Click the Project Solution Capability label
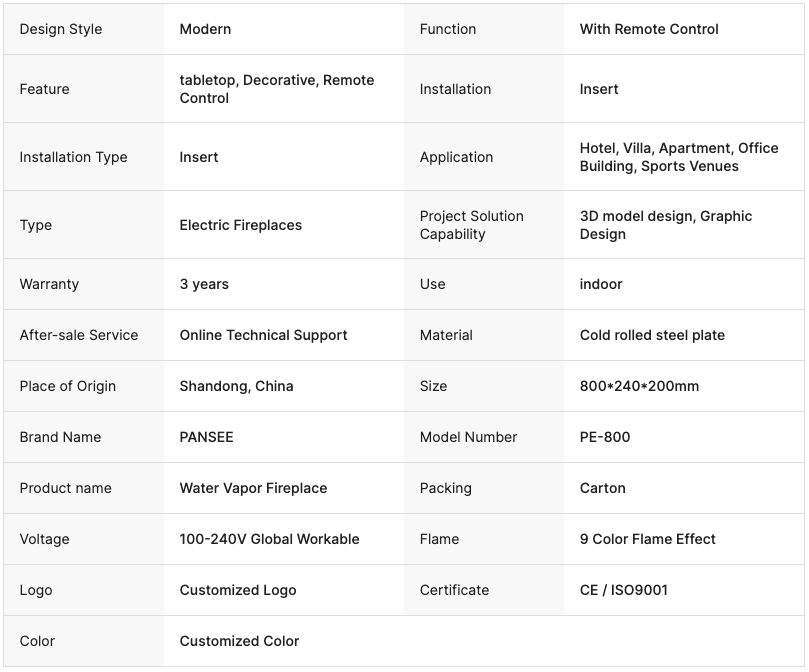Screen dimensions: 809x672 click(471, 225)
